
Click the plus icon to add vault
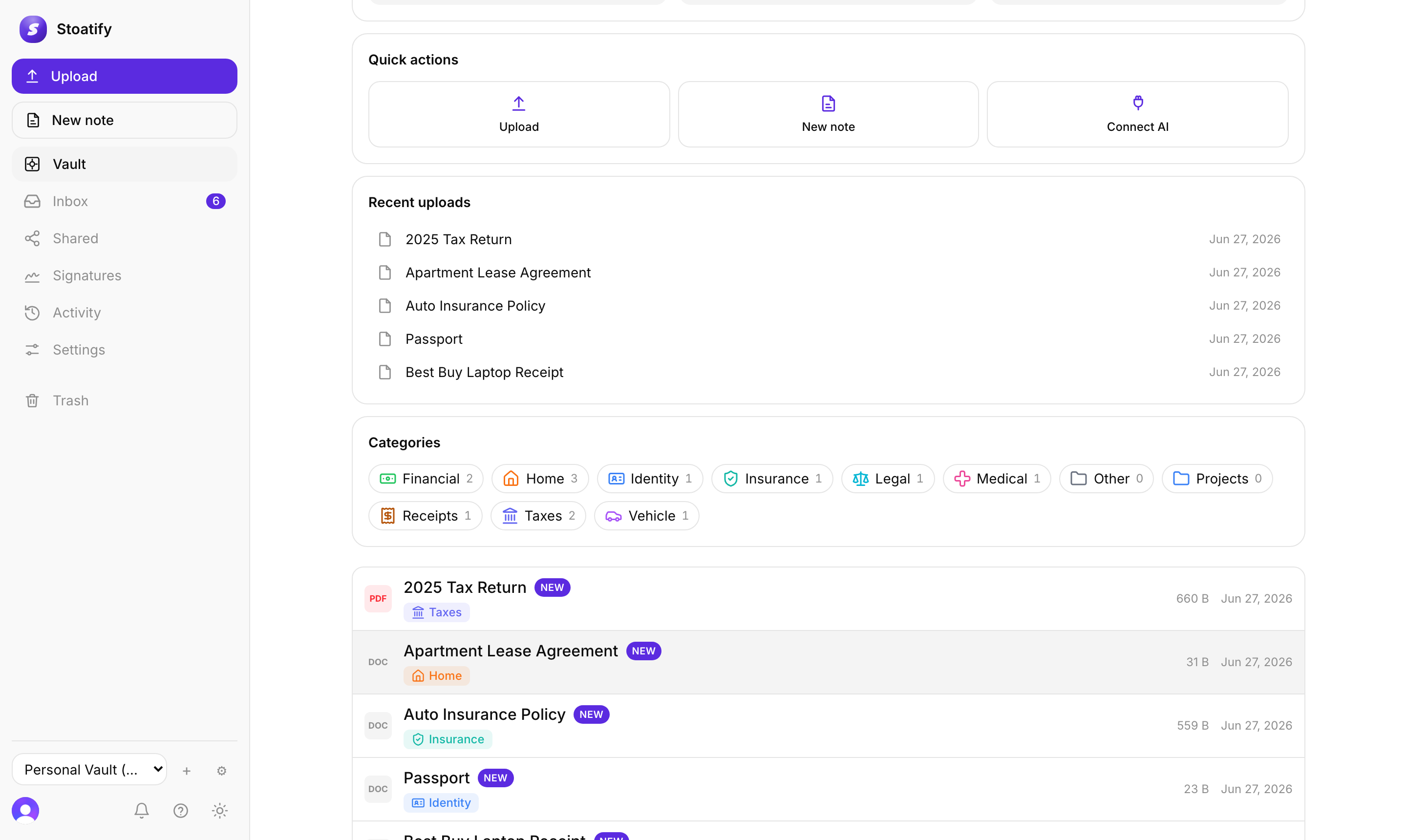187,771
